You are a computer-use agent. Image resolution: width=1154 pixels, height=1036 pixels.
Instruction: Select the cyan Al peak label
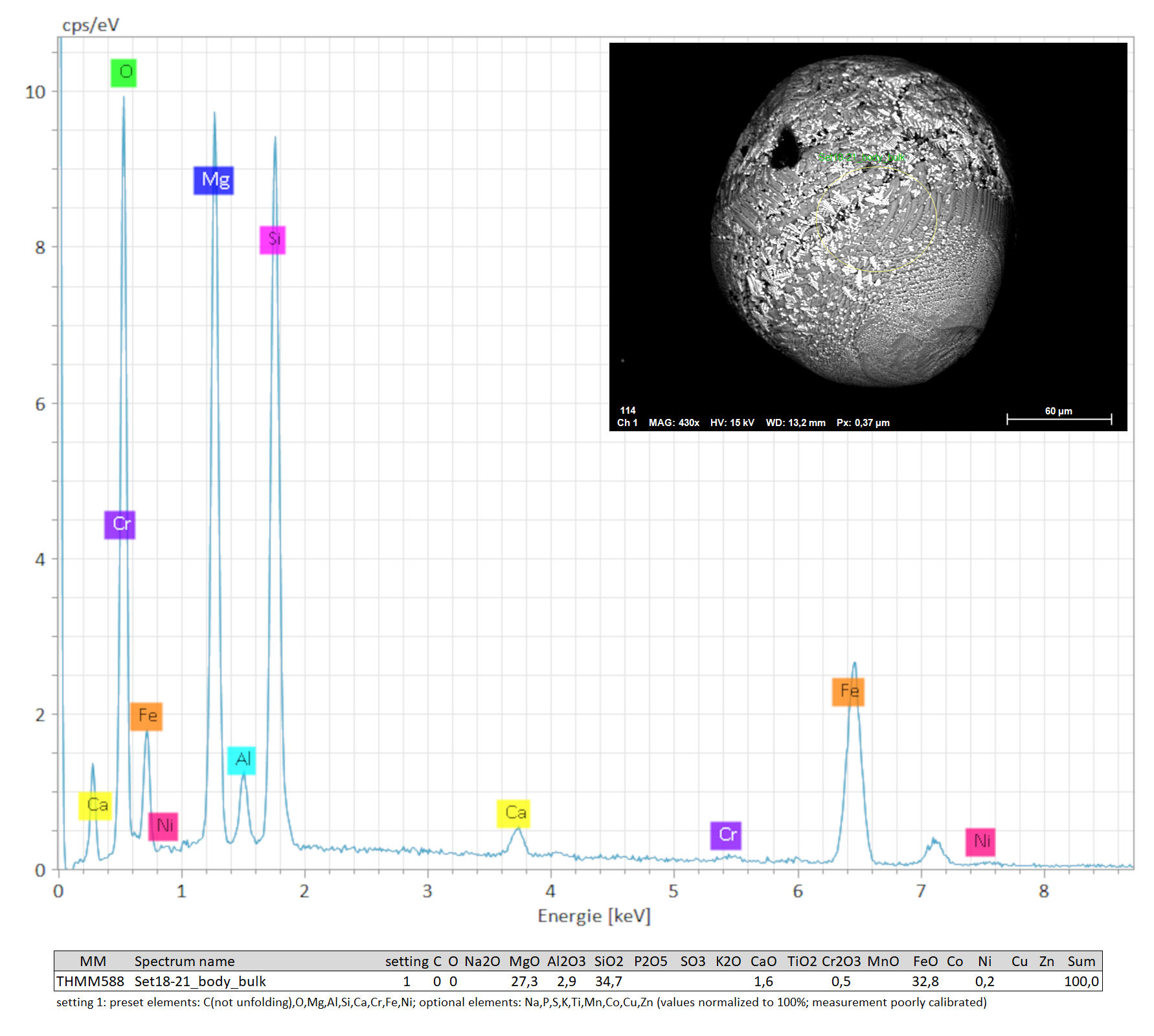242,760
